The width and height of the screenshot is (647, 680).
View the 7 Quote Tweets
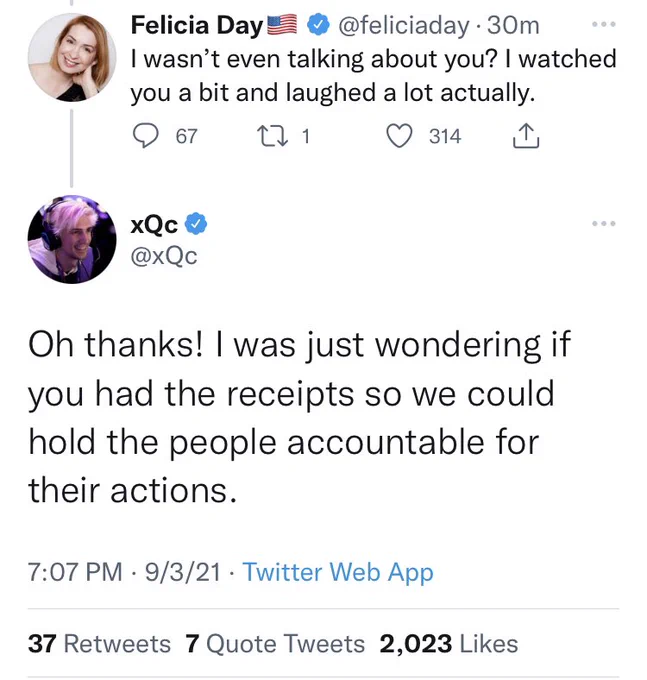pos(275,643)
